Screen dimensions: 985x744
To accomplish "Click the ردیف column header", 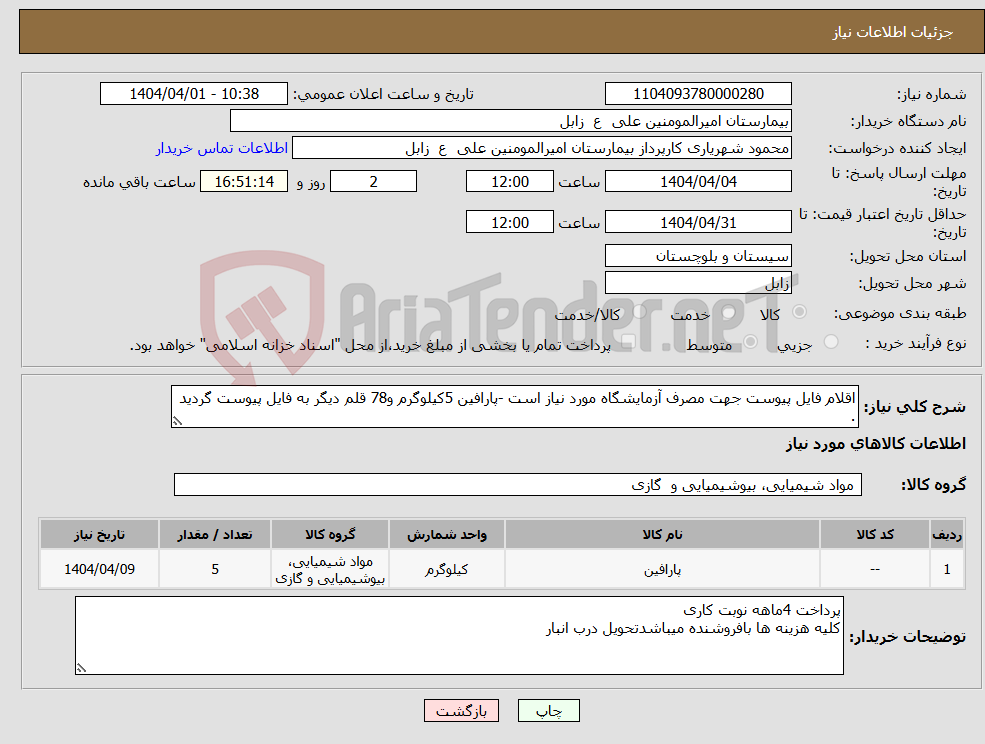I will [x=947, y=534].
